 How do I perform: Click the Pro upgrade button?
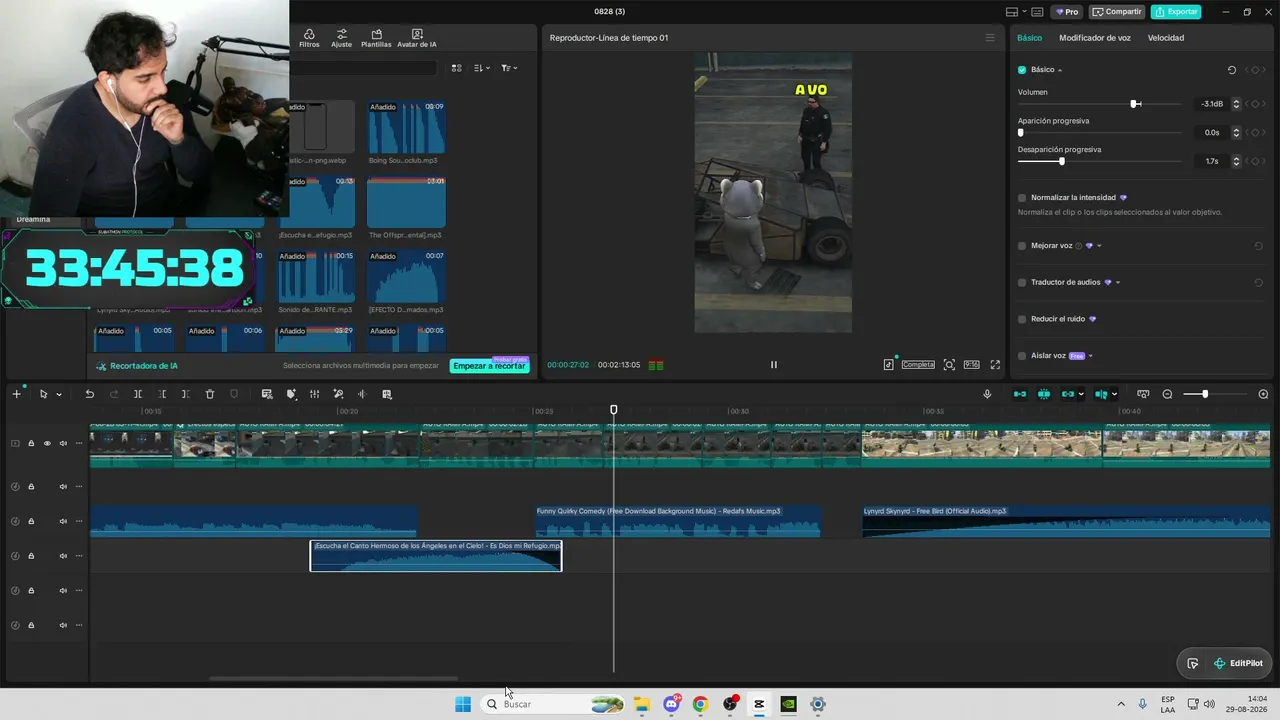point(1066,12)
